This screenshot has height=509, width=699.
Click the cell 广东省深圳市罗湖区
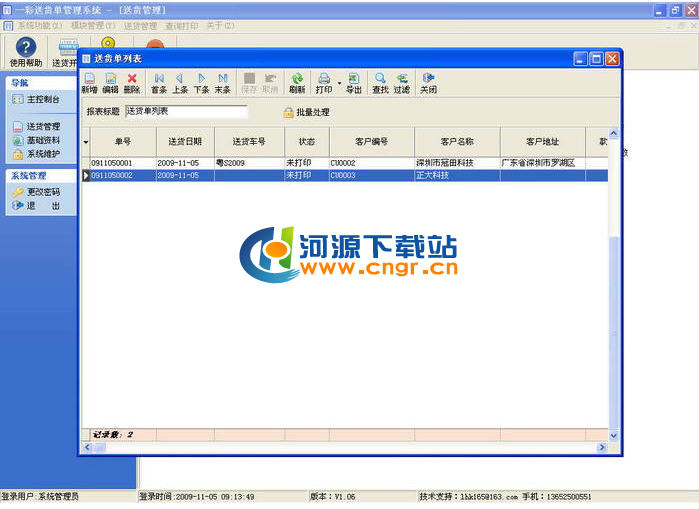(x=543, y=163)
